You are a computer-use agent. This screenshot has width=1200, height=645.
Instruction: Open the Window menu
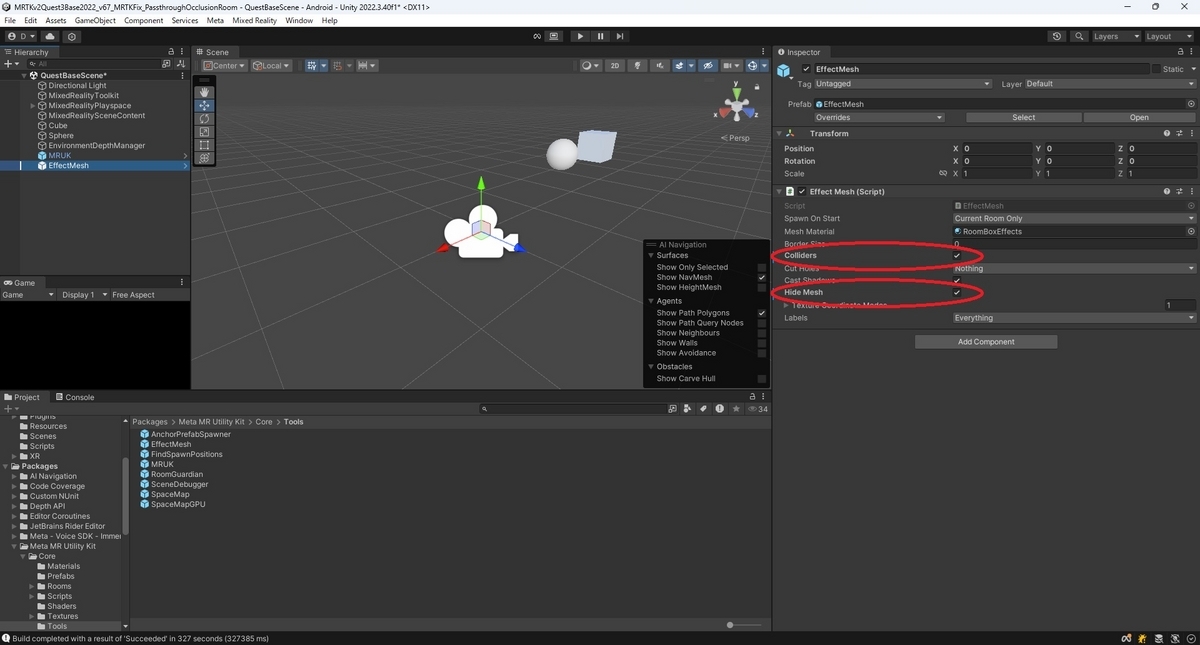299,20
